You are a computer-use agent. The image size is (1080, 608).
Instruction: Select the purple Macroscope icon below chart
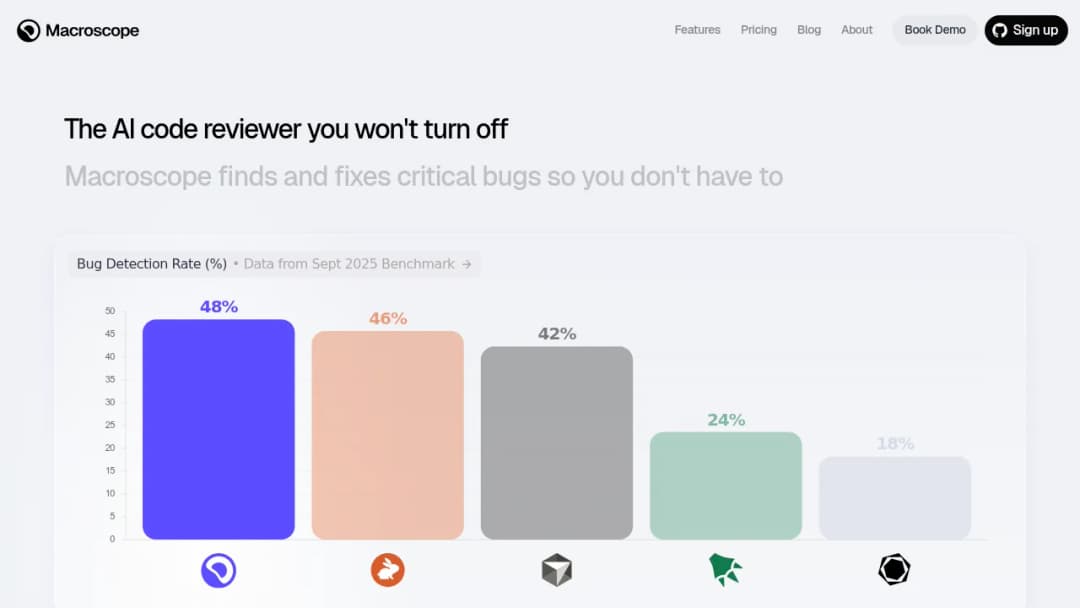click(218, 570)
